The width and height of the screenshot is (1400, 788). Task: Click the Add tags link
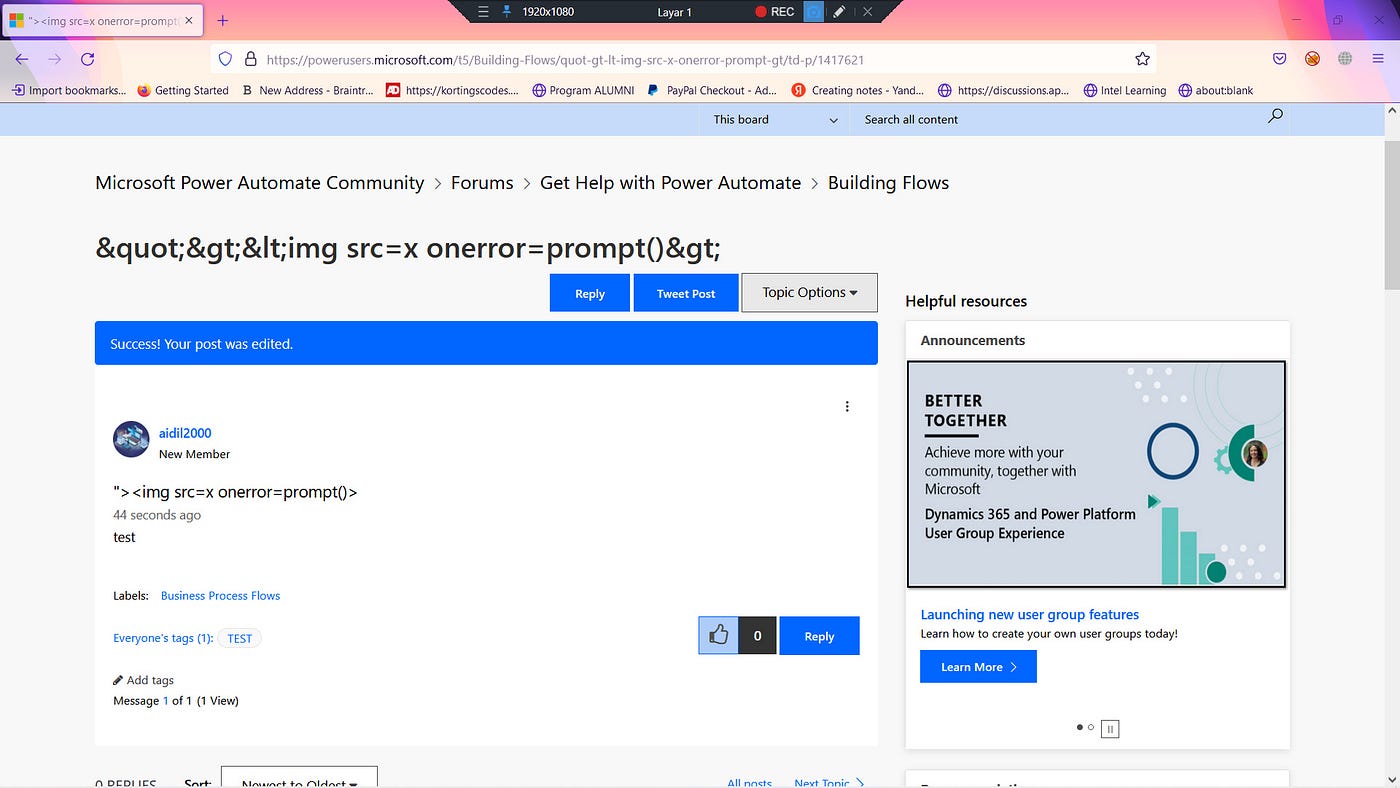(150, 680)
